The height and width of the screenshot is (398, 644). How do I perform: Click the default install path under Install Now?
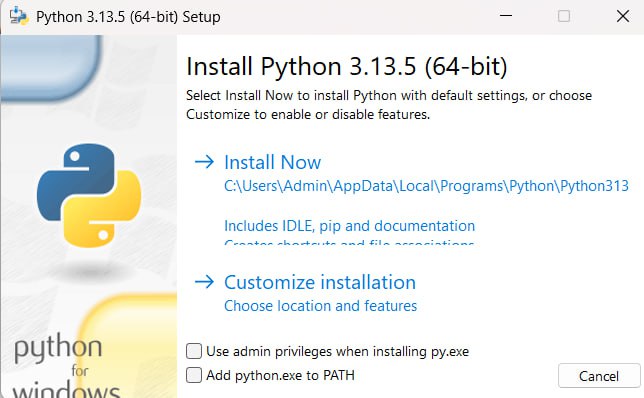point(426,186)
